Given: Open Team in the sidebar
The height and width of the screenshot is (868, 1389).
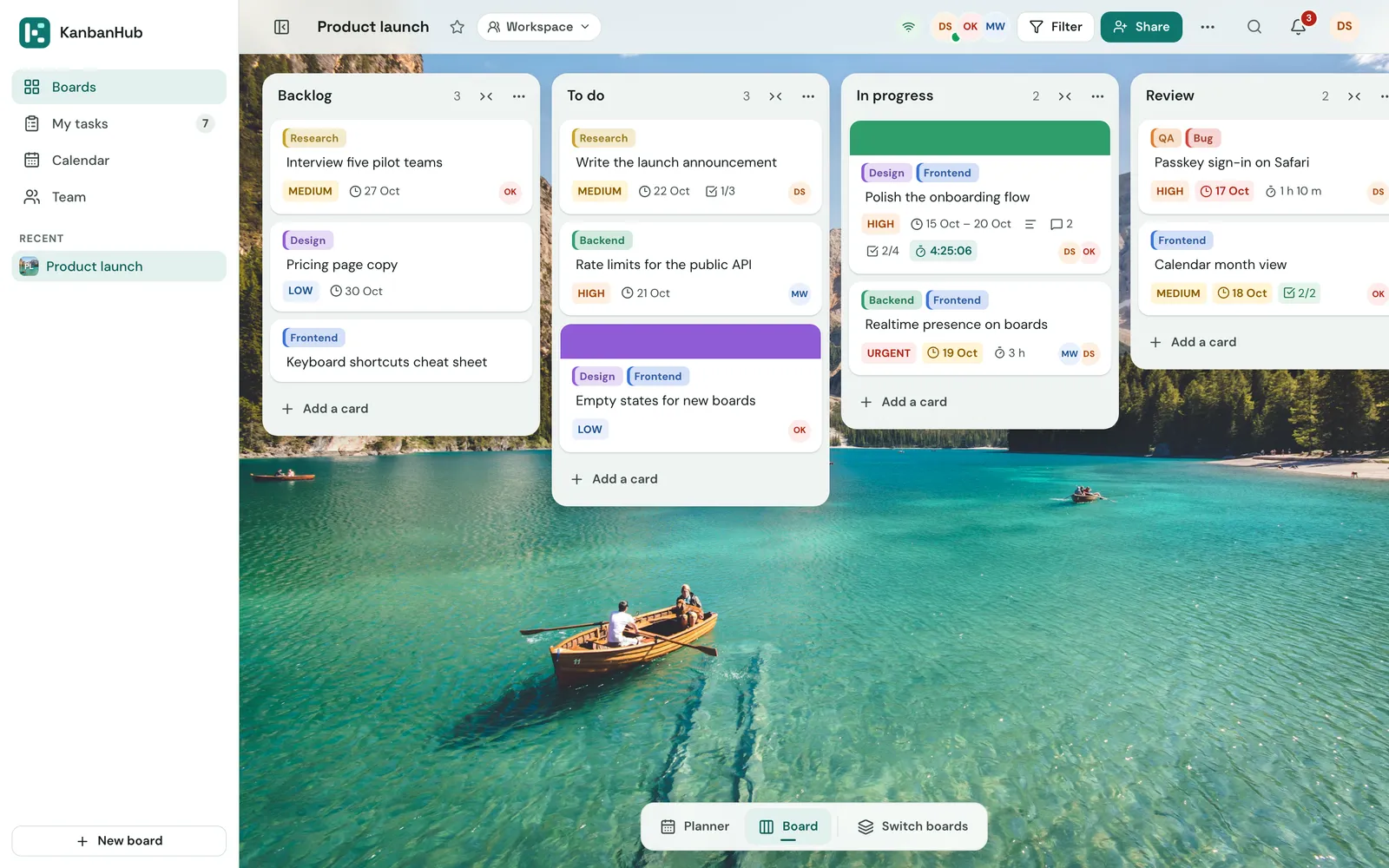Looking at the screenshot, I should [119, 197].
